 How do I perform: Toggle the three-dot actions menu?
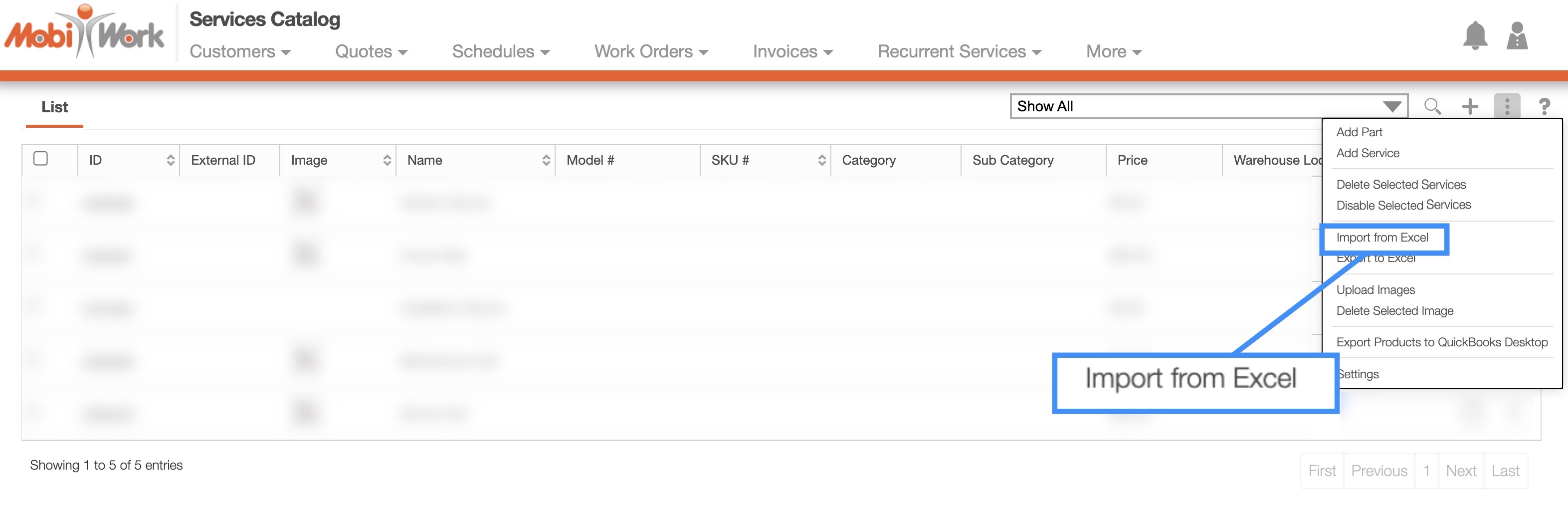pos(1507,107)
